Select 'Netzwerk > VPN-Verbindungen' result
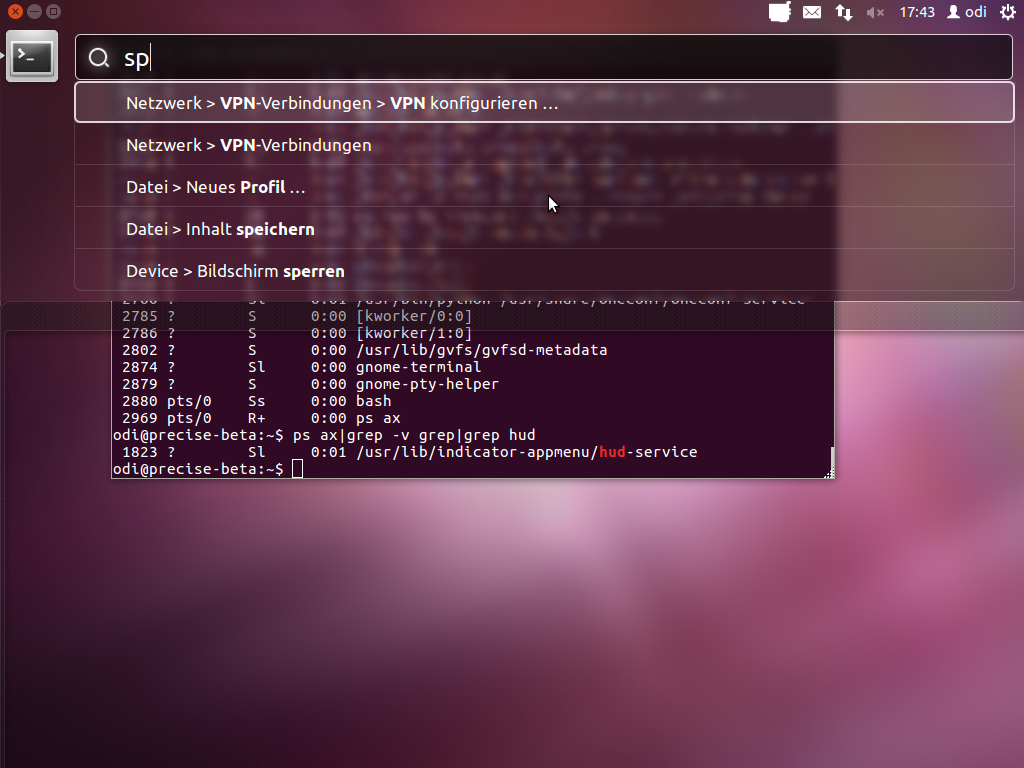 [544, 145]
